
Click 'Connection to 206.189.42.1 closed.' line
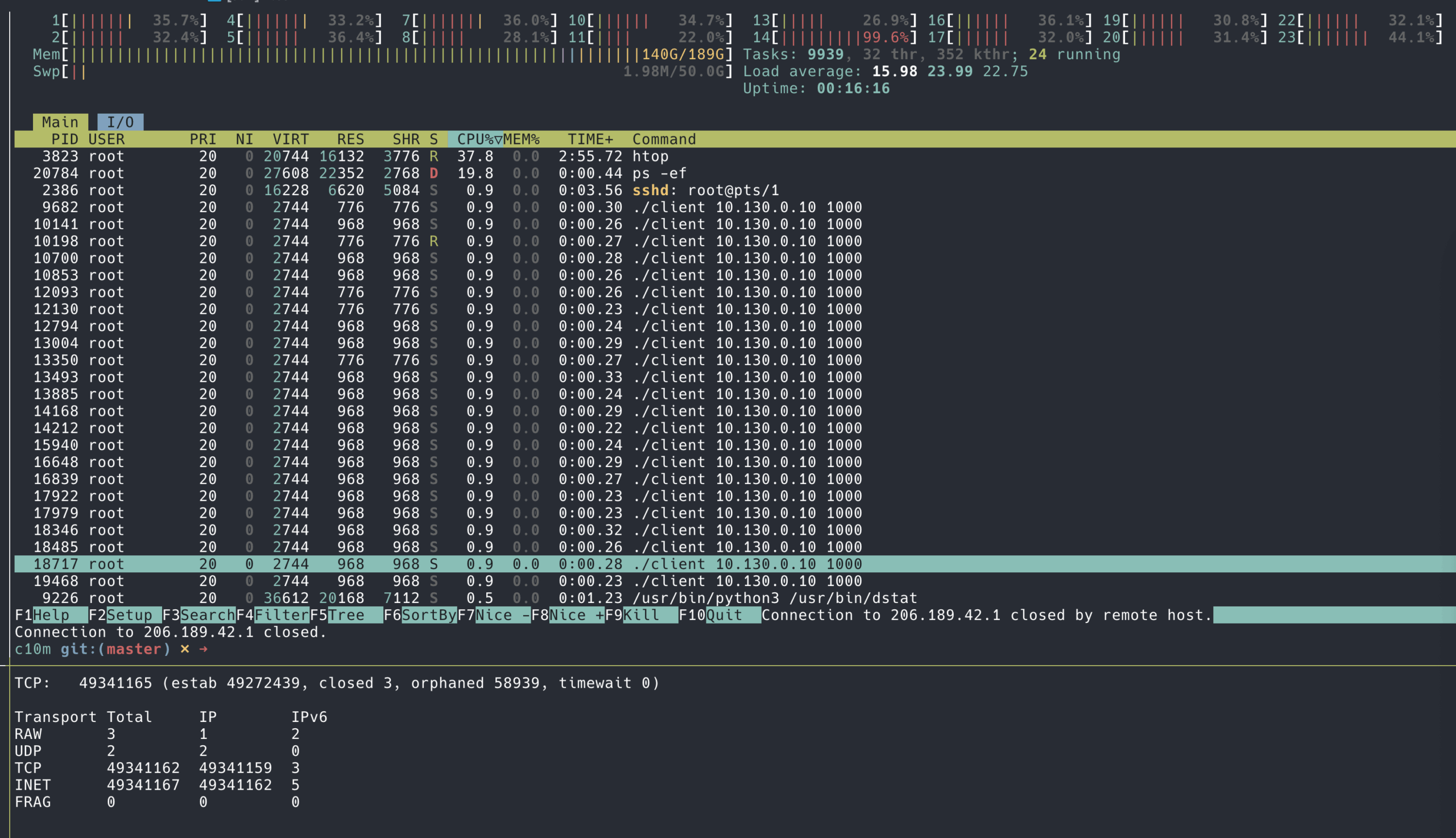point(171,633)
